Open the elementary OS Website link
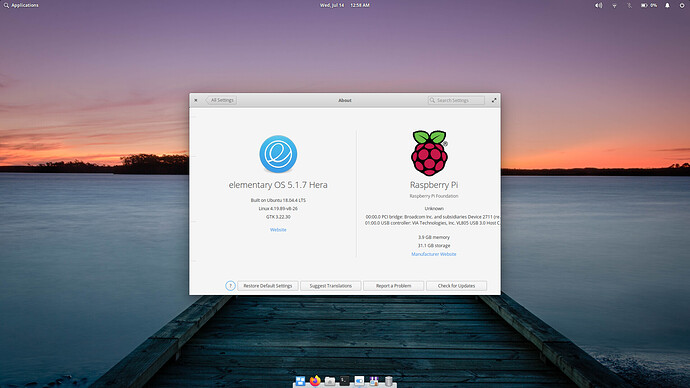Image resolution: width=690 pixels, height=388 pixels. 278,230
